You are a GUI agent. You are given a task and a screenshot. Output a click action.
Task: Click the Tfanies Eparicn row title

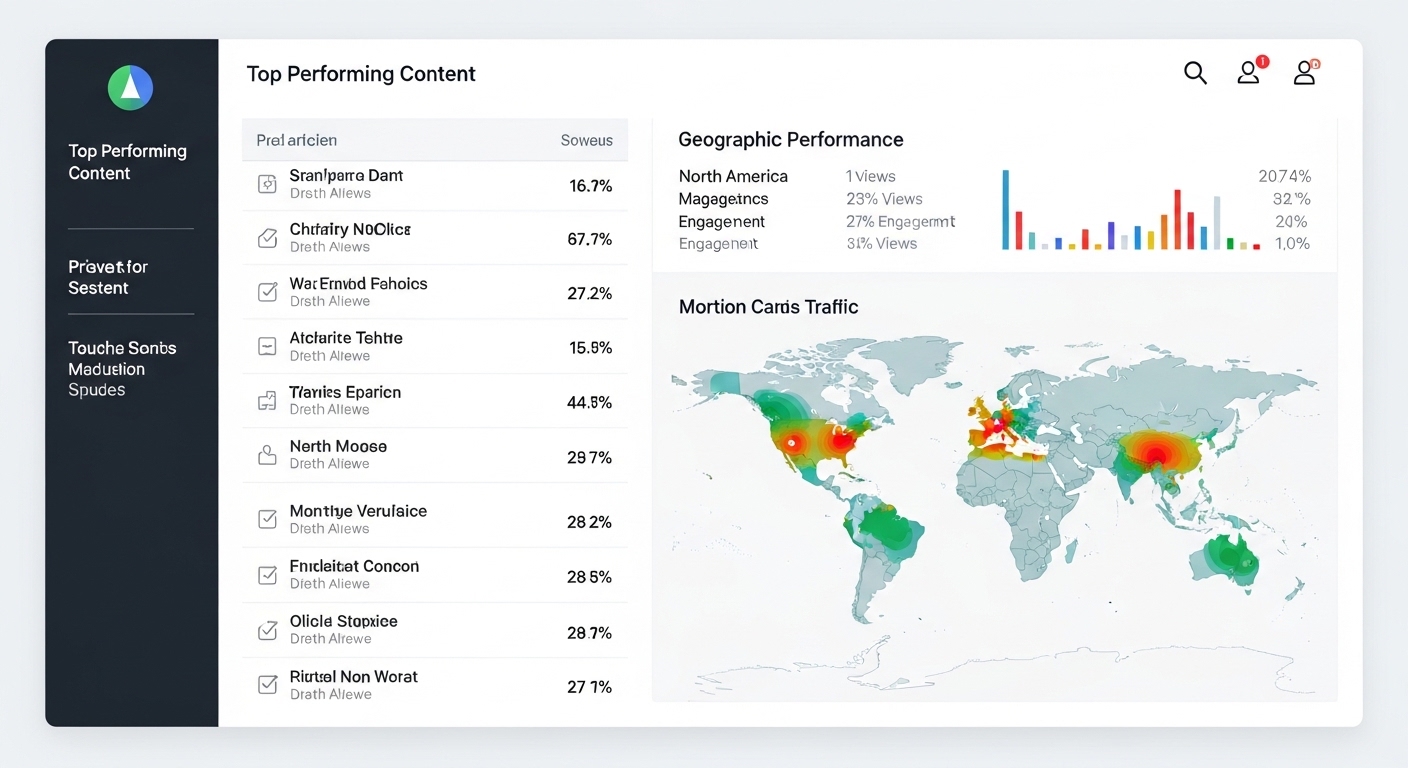[x=345, y=392]
